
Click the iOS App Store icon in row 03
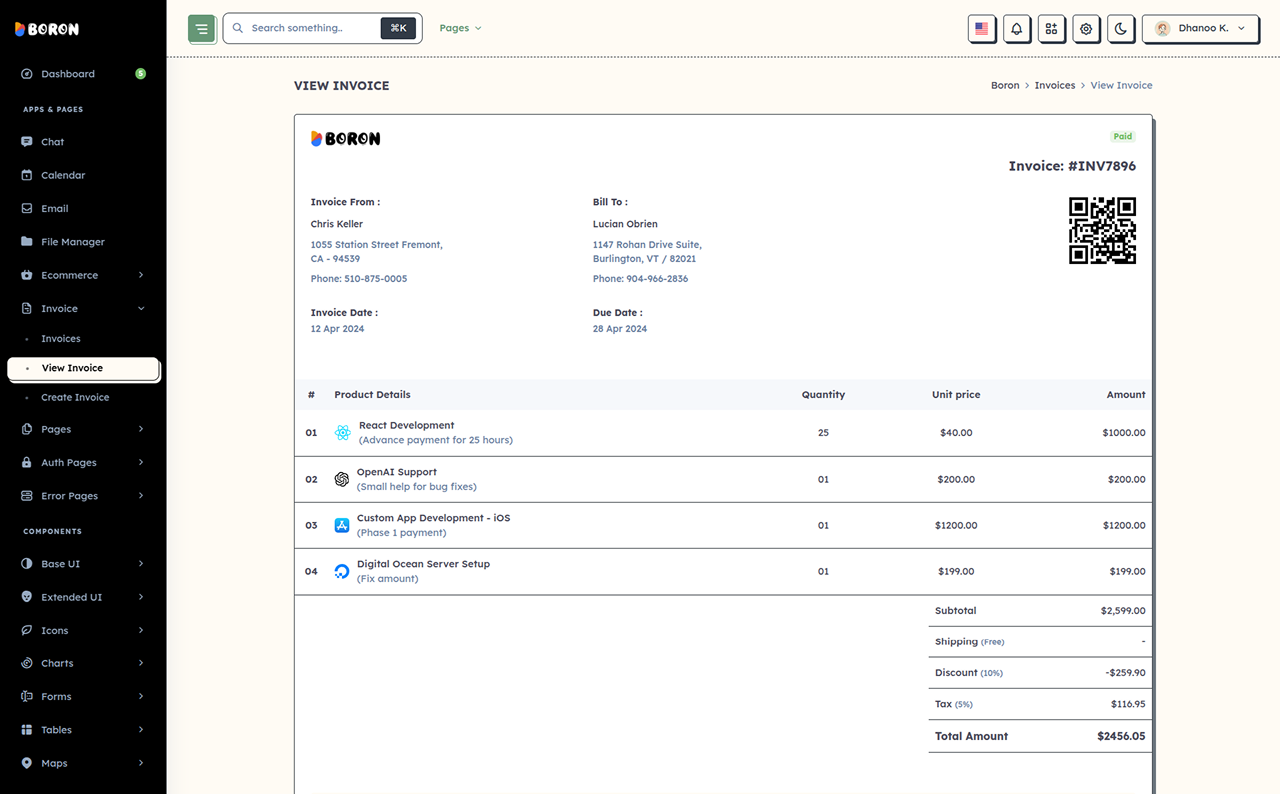(x=342, y=525)
